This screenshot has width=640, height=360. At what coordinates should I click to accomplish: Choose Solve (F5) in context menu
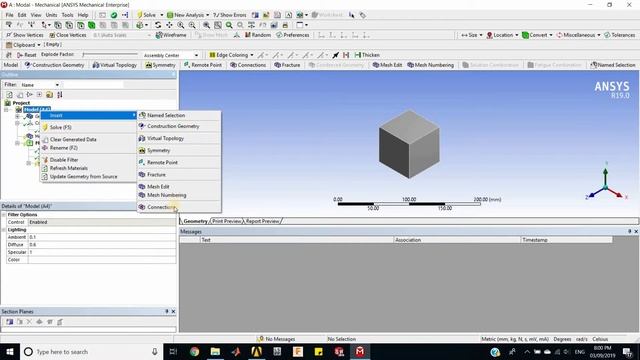[88, 127]
